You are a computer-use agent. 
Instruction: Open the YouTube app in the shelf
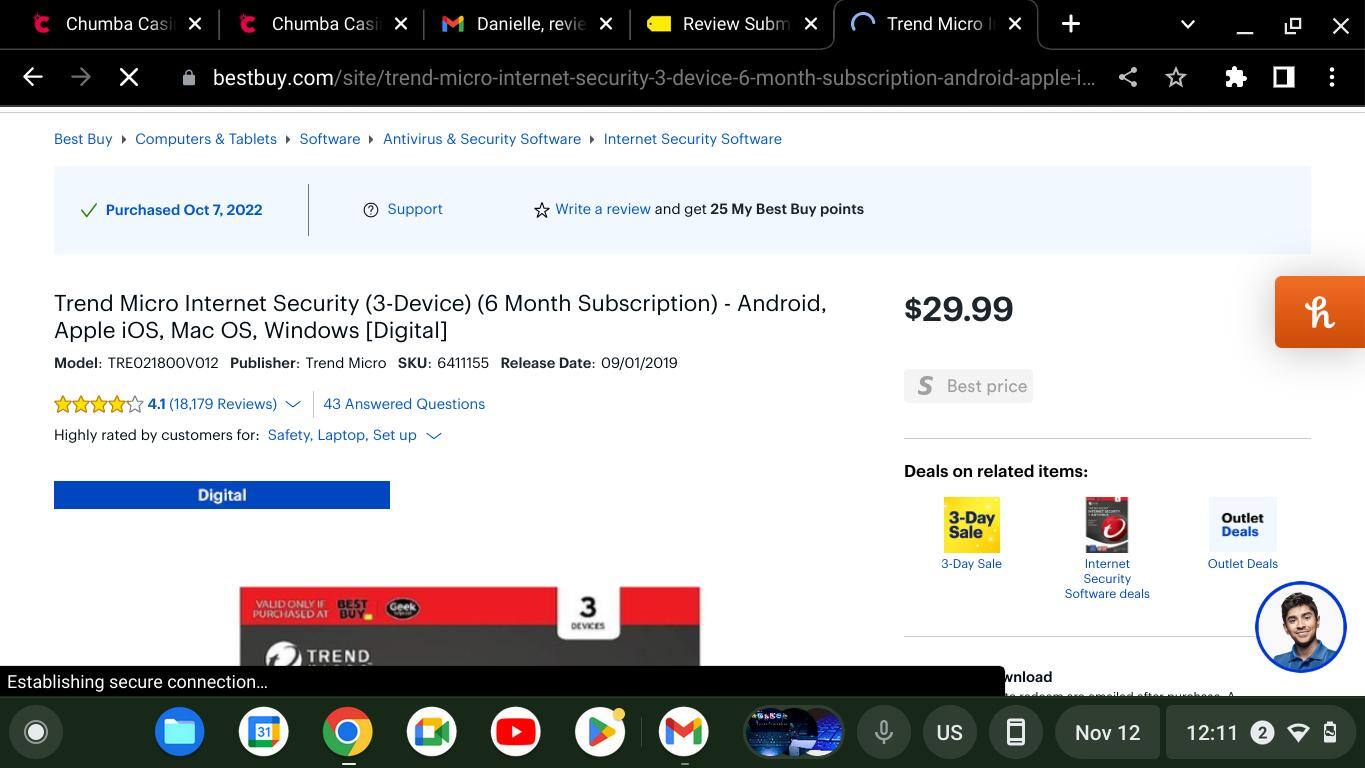point(516,732)
